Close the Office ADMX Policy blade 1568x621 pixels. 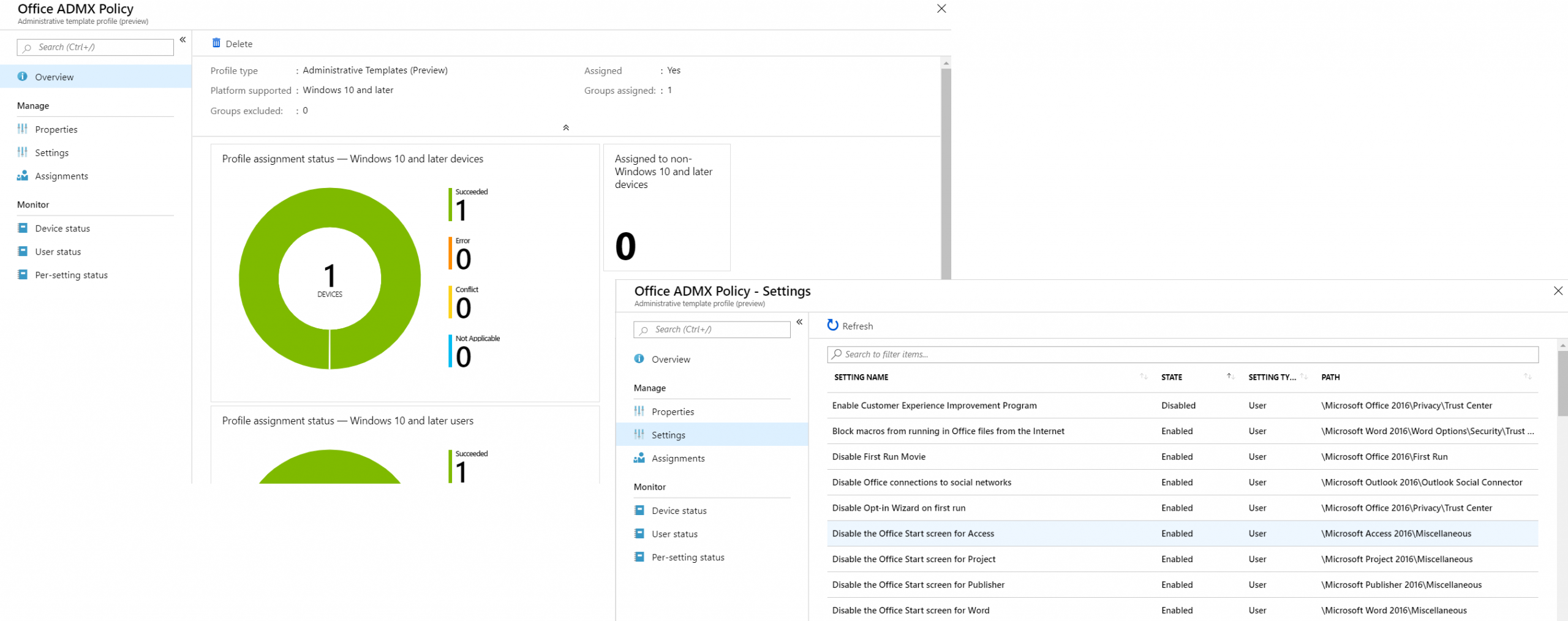point(941,9)
